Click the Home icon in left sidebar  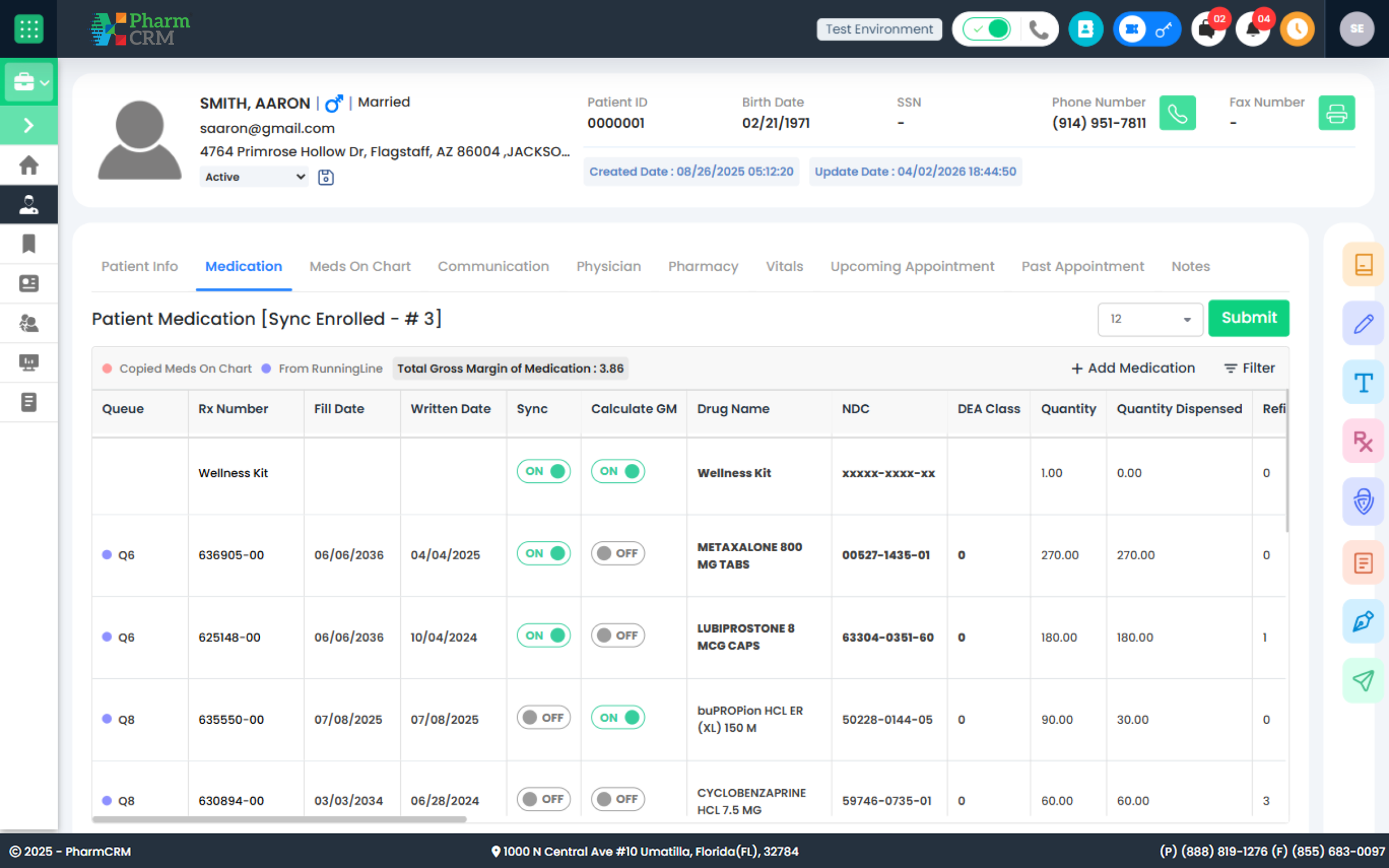point(29,165)
